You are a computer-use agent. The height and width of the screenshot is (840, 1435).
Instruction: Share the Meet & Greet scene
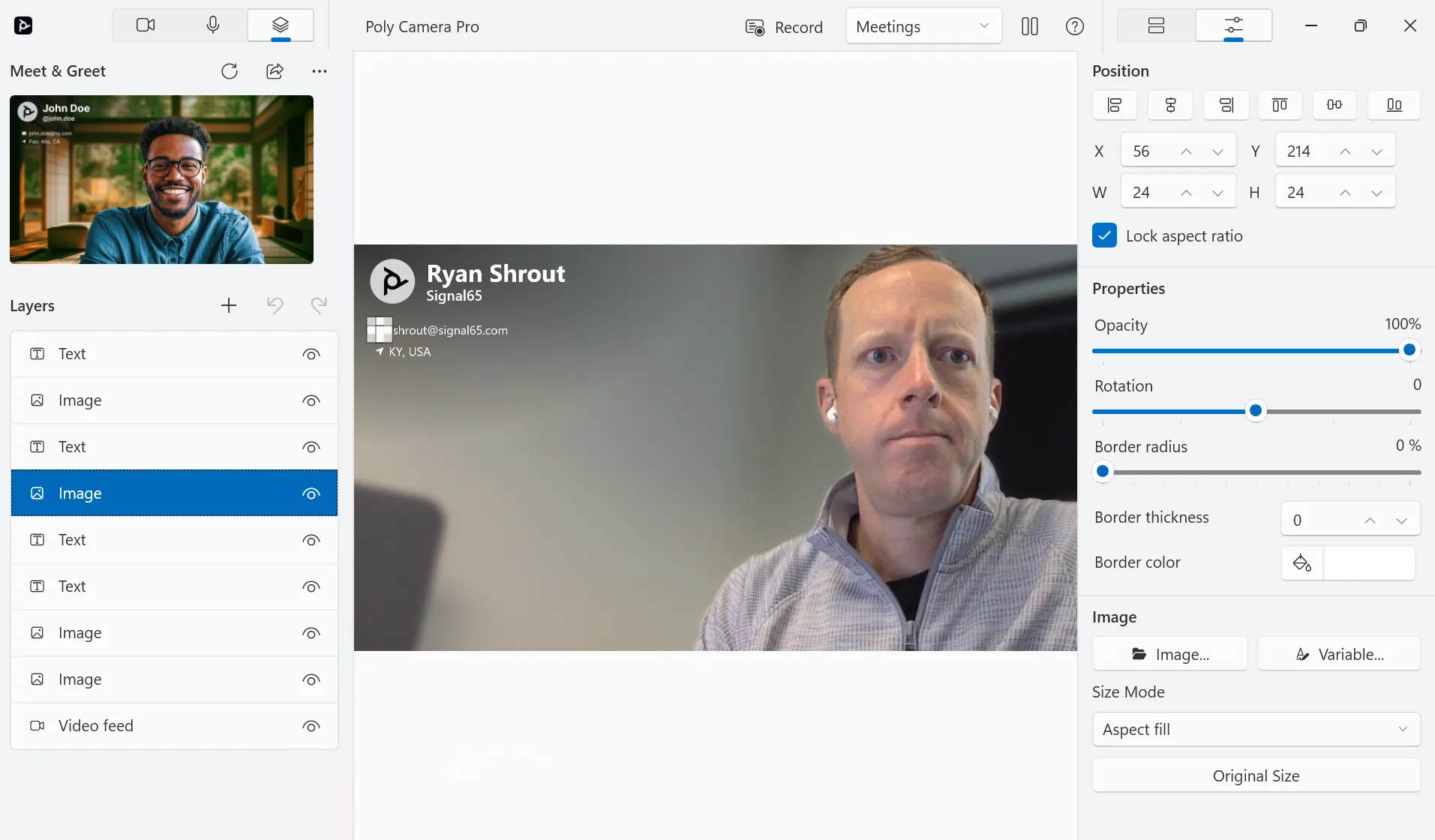[x=275, y=71]
